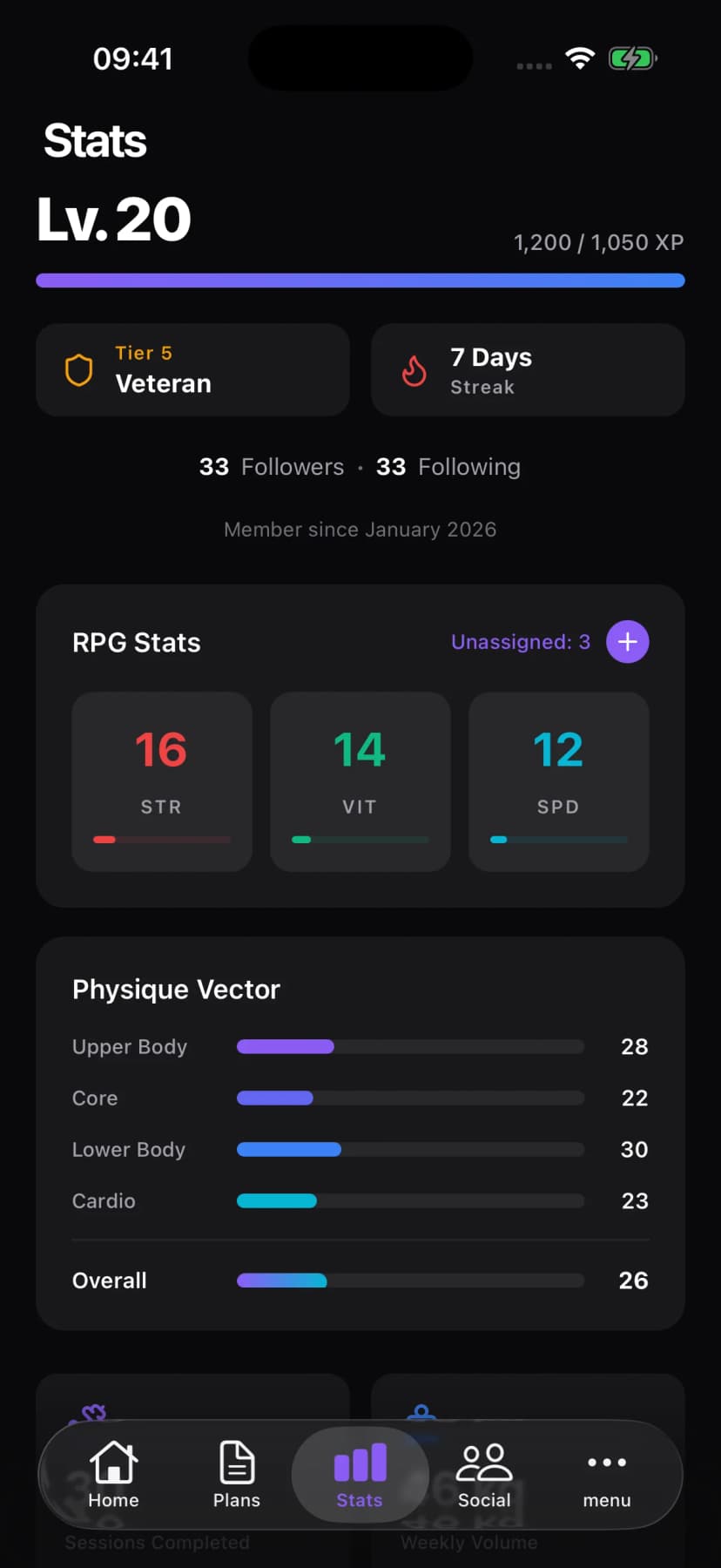
Task: Switch to the Home tab
Action: pos(113,1477)
